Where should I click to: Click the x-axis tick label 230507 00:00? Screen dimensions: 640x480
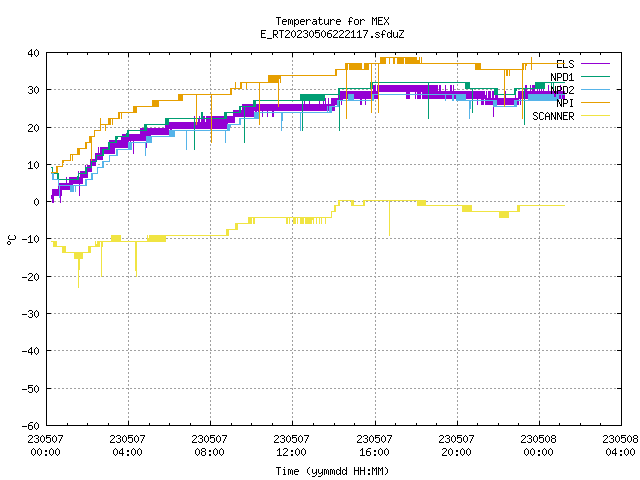(45, 445)
